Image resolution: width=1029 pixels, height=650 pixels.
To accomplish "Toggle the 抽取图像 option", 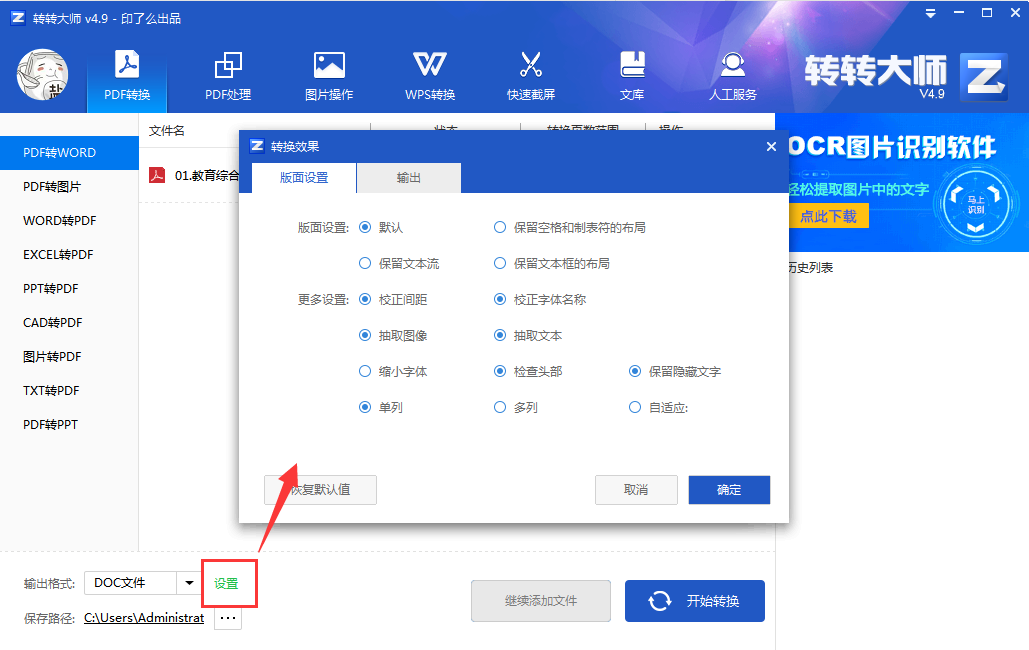I will pyautogui.click(x=365, y=336).
